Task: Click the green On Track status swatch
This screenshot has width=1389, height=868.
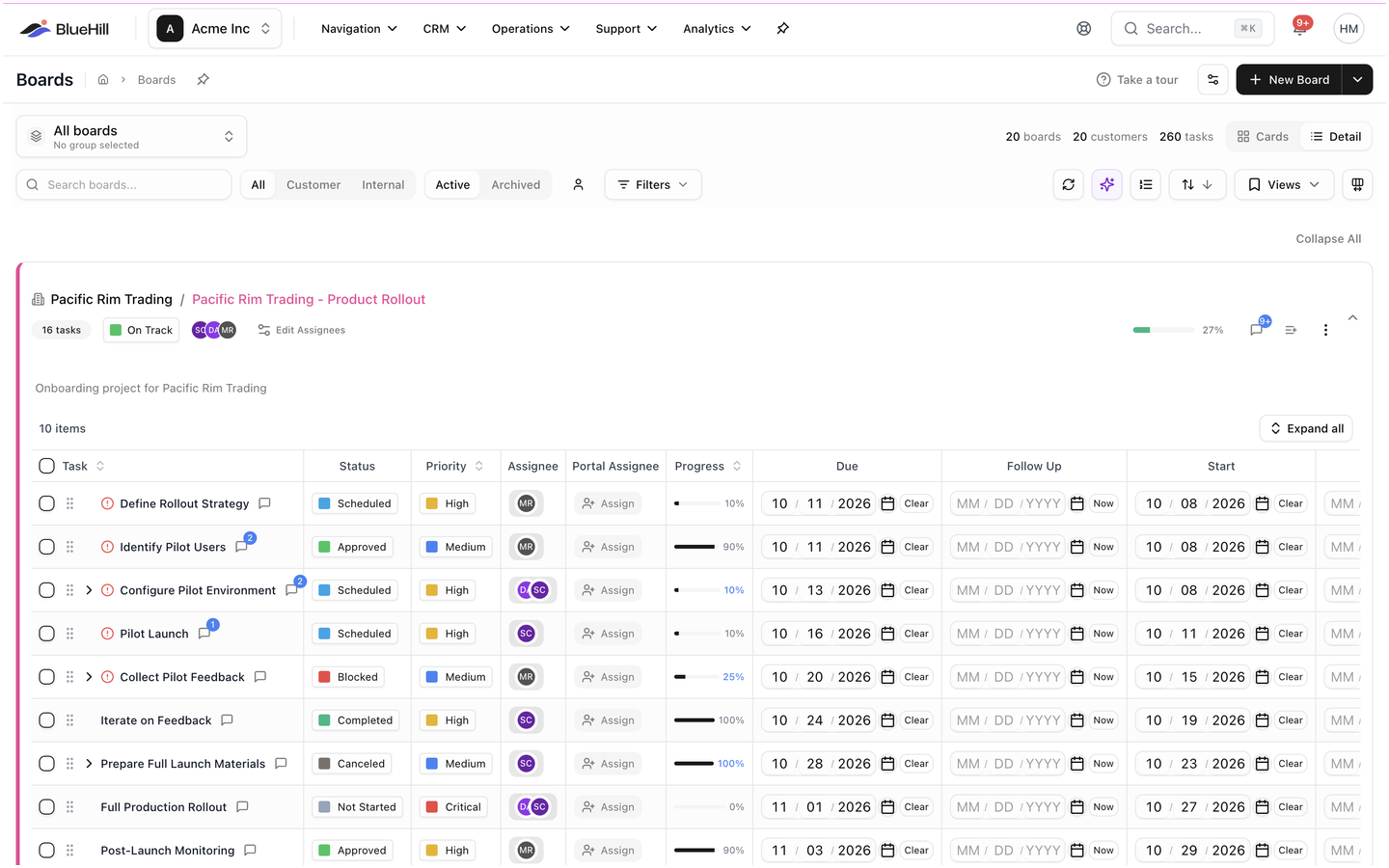Action: [116, 330]
